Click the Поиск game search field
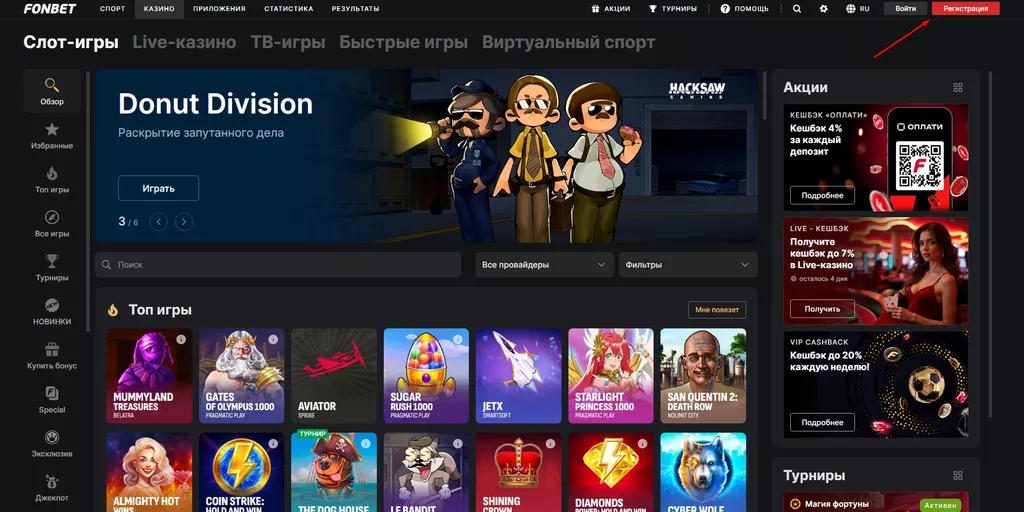Viewport: 1024px width, 512px height. [277, 265]
